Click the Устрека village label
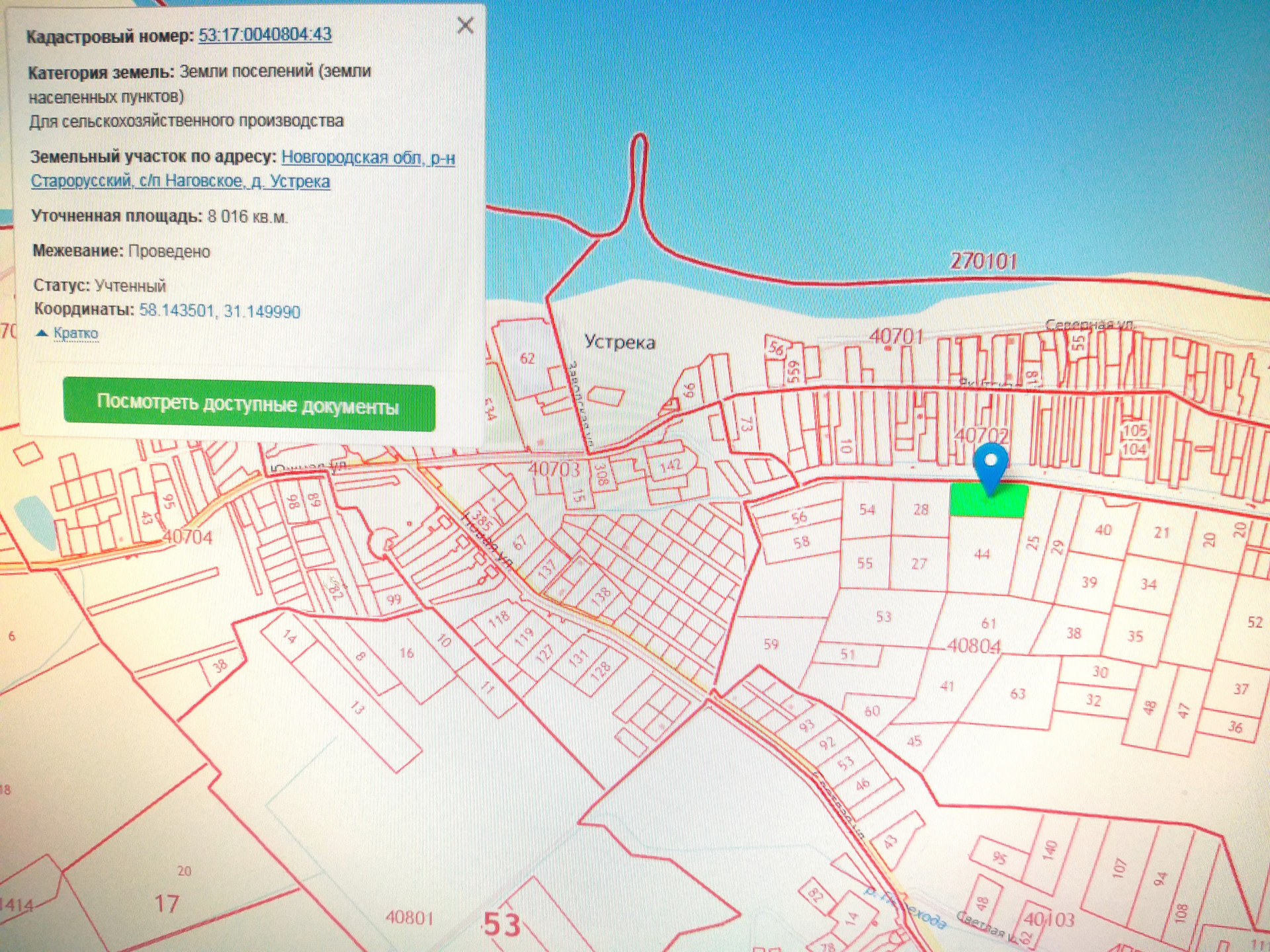 point(620,342)
